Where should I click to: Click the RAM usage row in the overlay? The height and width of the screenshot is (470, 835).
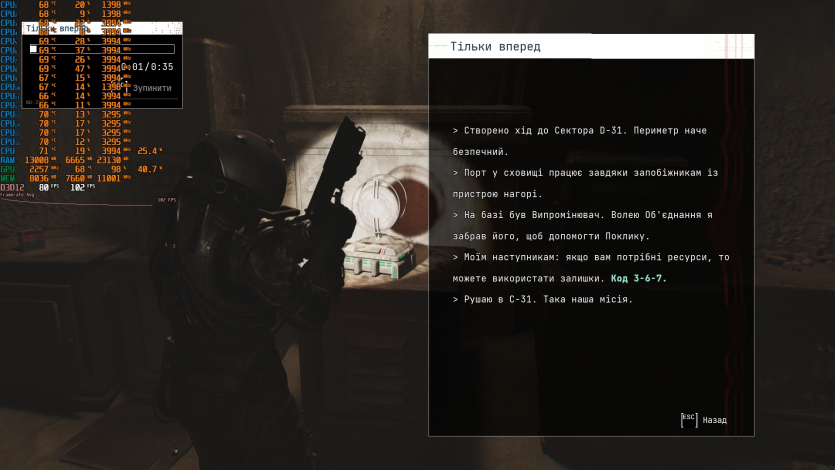pos(70,159)
